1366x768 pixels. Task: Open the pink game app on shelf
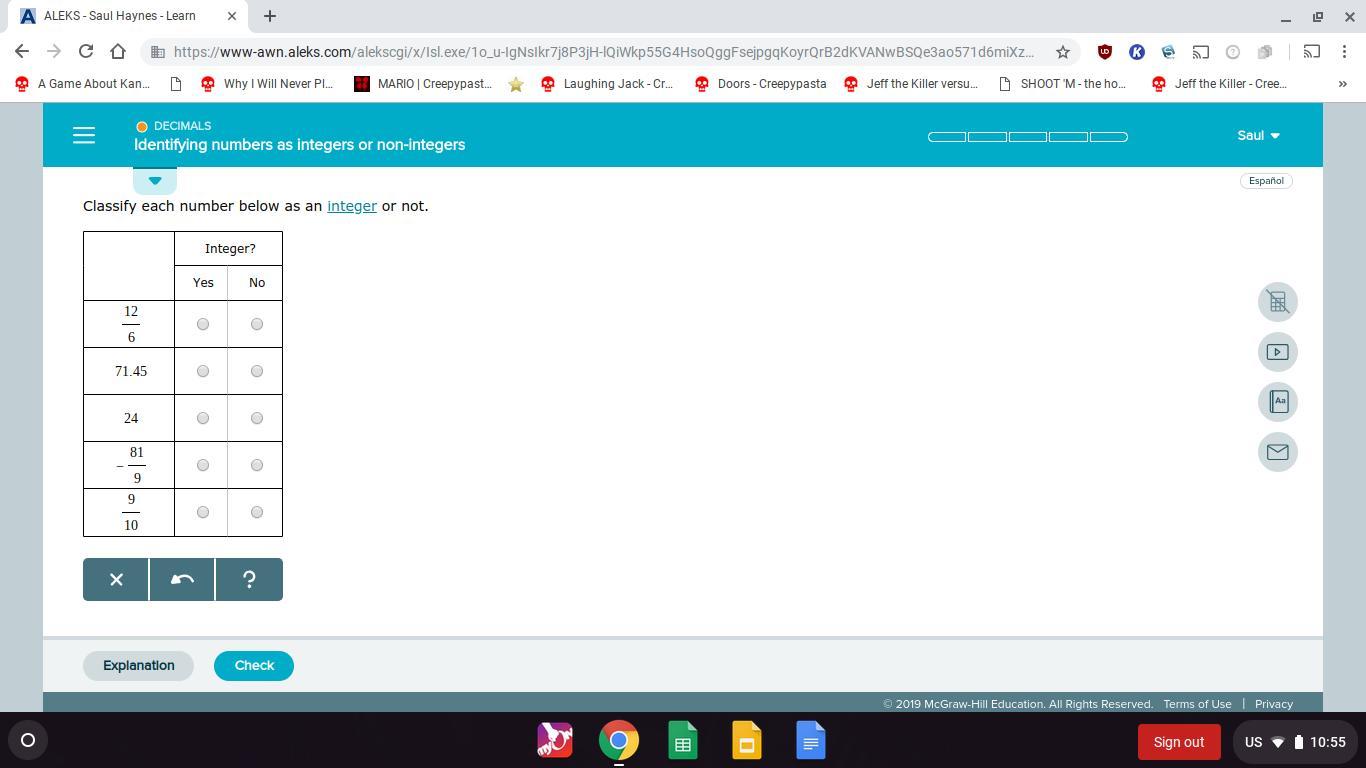pos(555,741)
